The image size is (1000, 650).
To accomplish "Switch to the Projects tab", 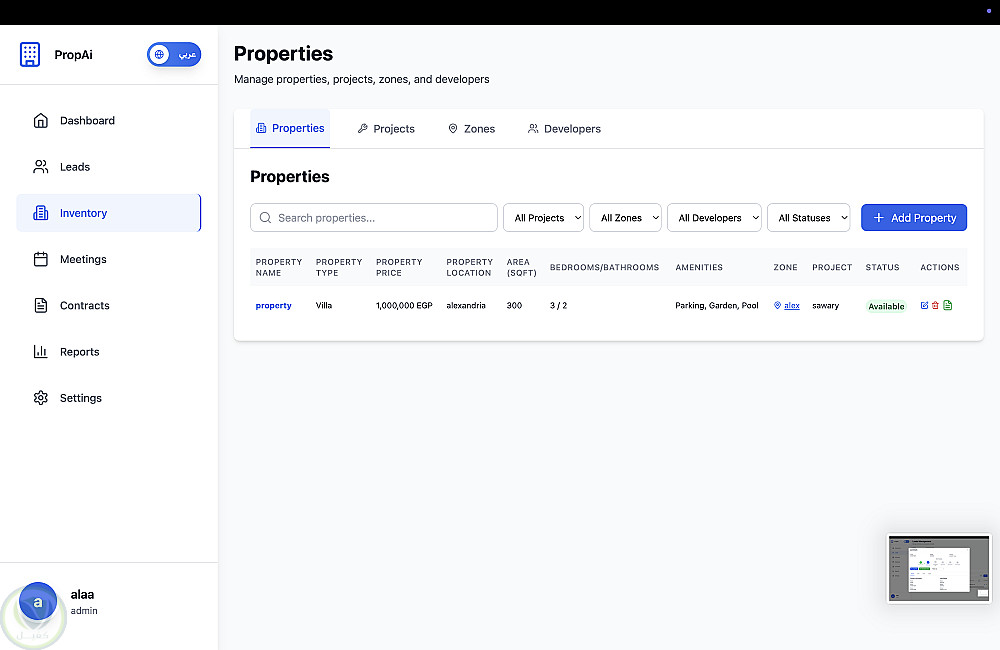I will (386, 129).
